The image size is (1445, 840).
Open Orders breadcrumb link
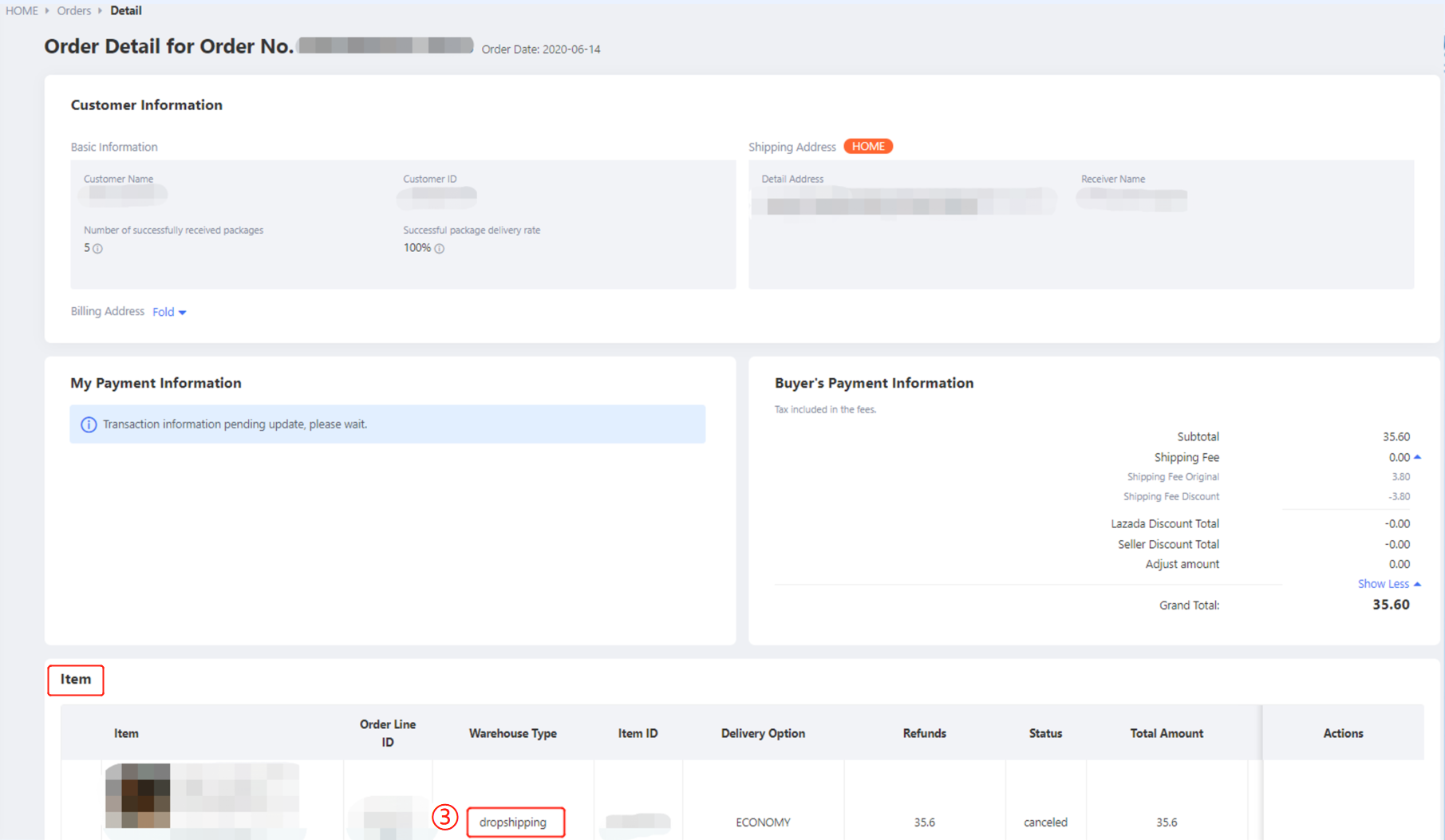pyautogui.click(x=73, y=10)
